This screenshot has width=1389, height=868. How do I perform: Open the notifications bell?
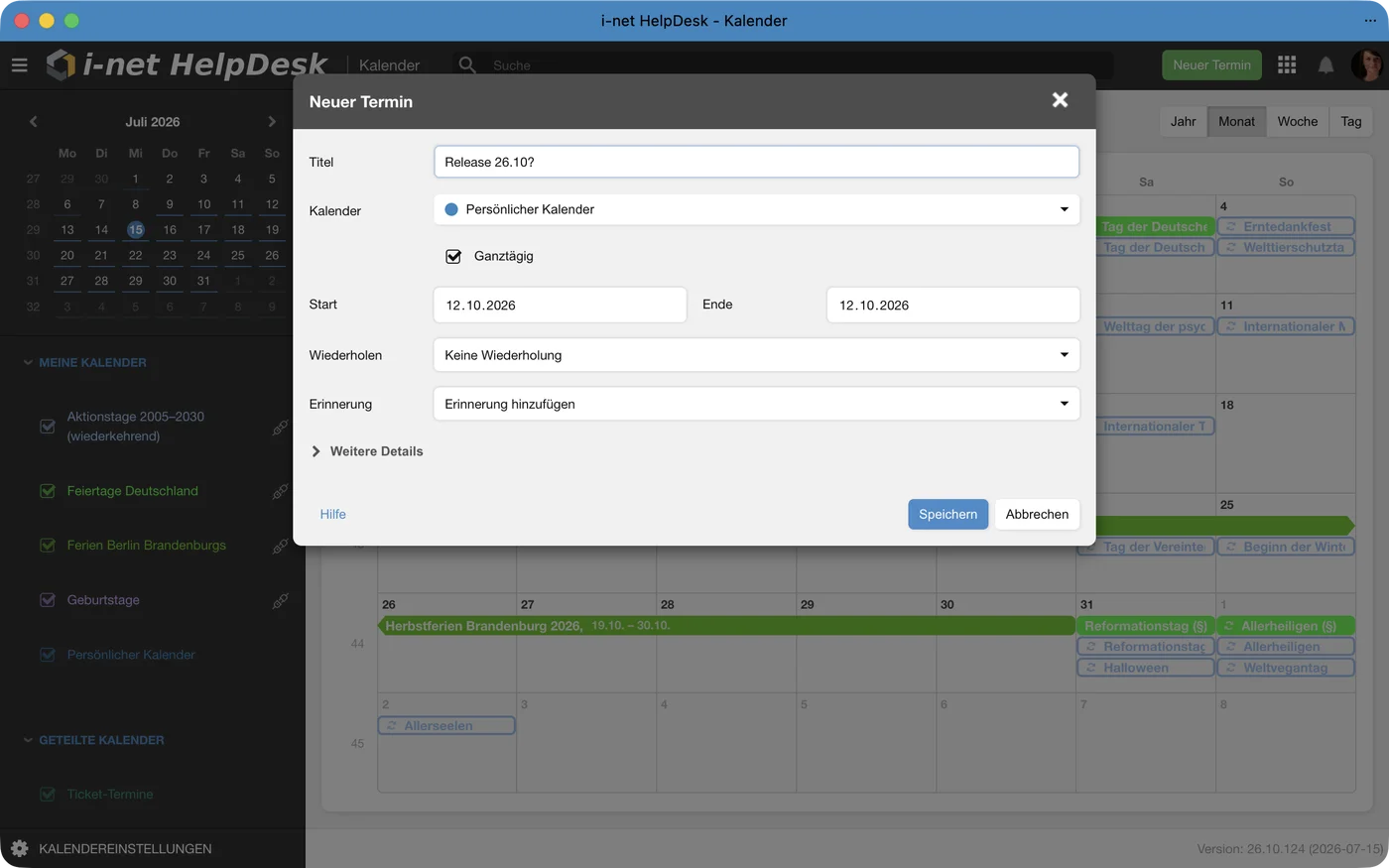pos(1326,65)
